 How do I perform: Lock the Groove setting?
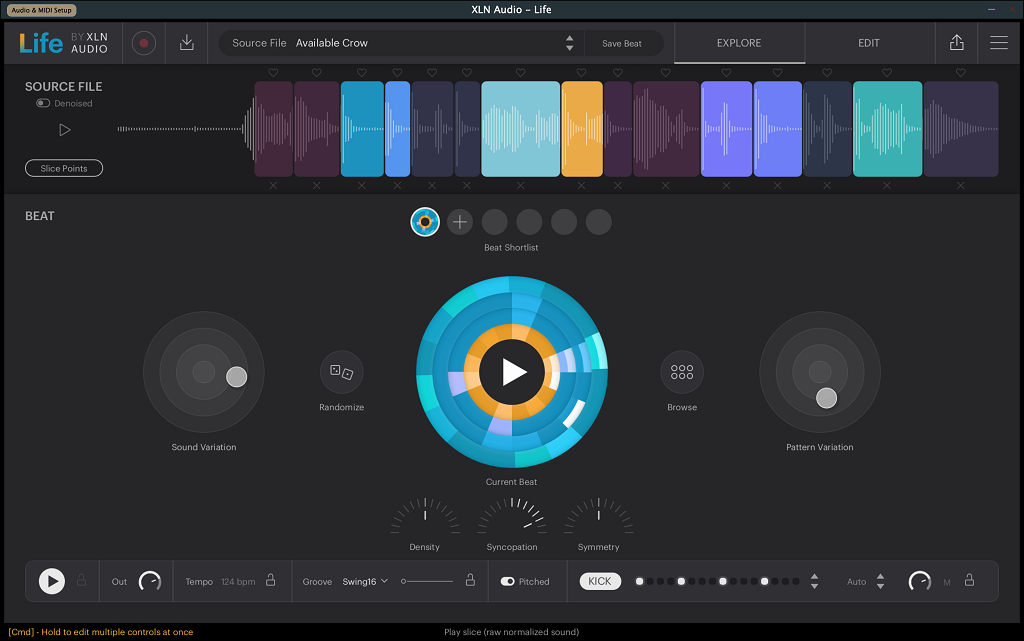click(x=470, y=580)
